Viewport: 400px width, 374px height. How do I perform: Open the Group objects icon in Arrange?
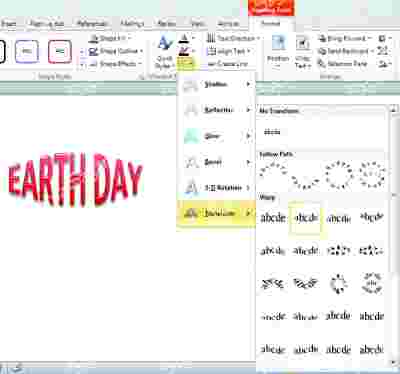click(382, 51)
